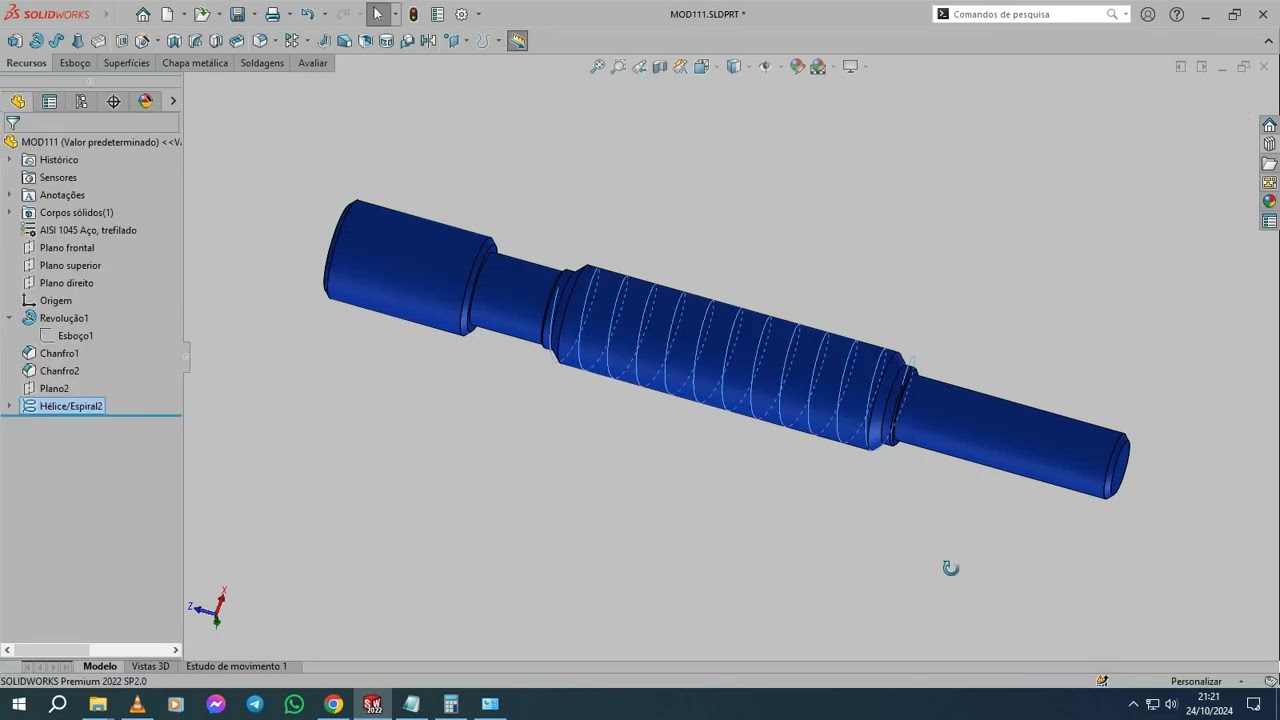Click the feature tree filter funnel
The width and height of the screenshot is (1280, 720).
coord(13,123)
